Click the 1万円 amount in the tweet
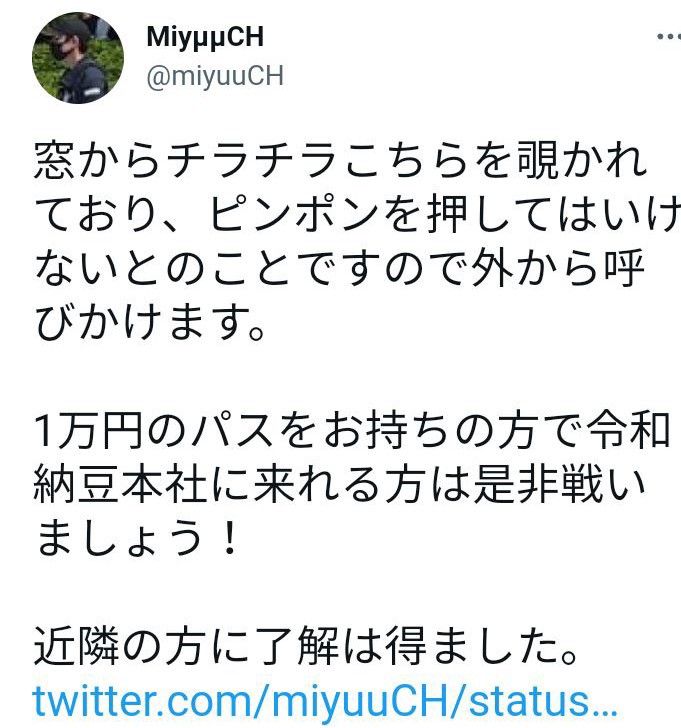This screenshot has width=681, height=728. pyautogui.click(x=88, y=430)
